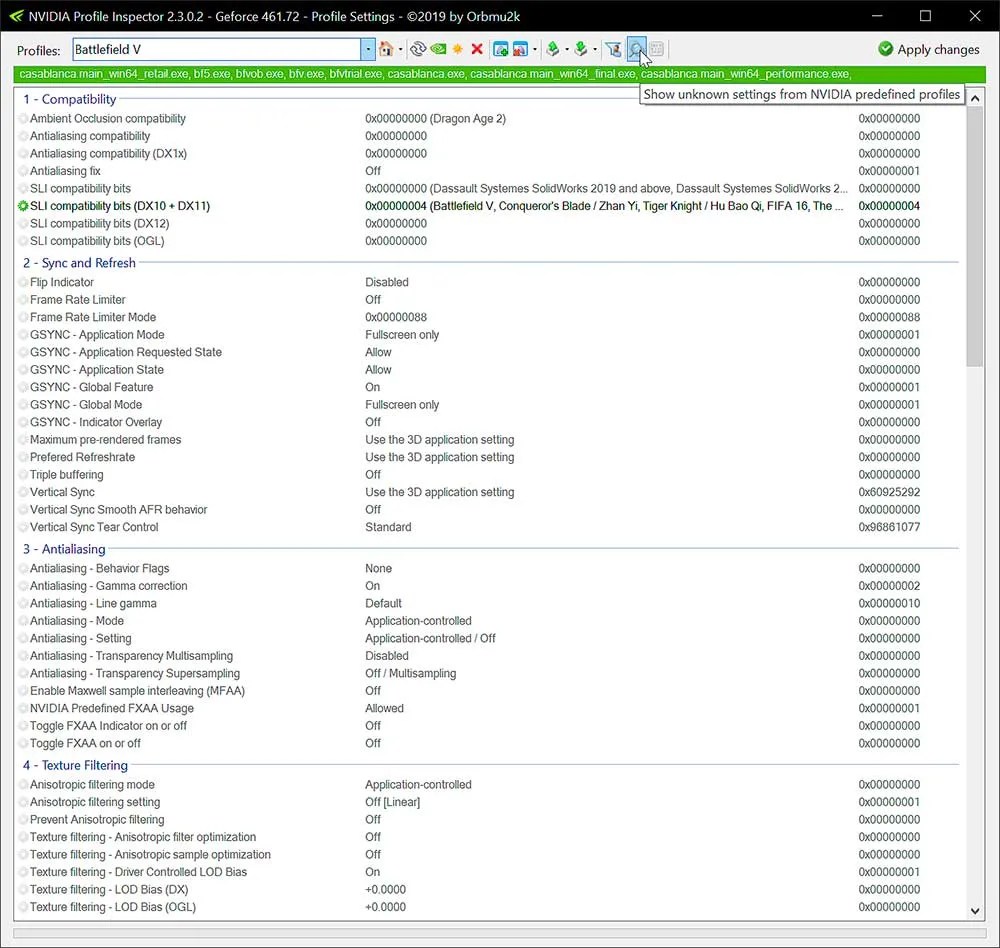This screenshot has width=1000, height=948.
Task: Open the export profiles dropdown arrow
Action: pyautogui.click(x=568, y=48)
